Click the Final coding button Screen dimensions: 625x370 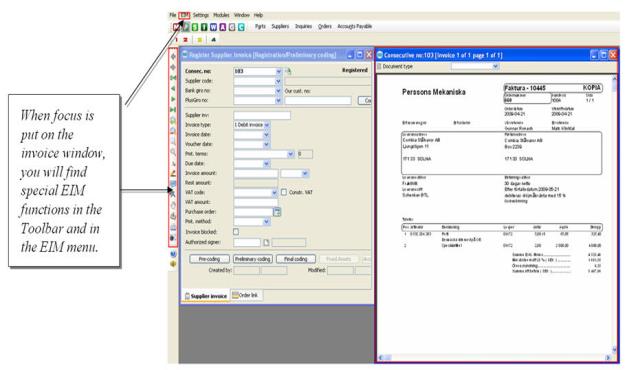coord(296,259)
